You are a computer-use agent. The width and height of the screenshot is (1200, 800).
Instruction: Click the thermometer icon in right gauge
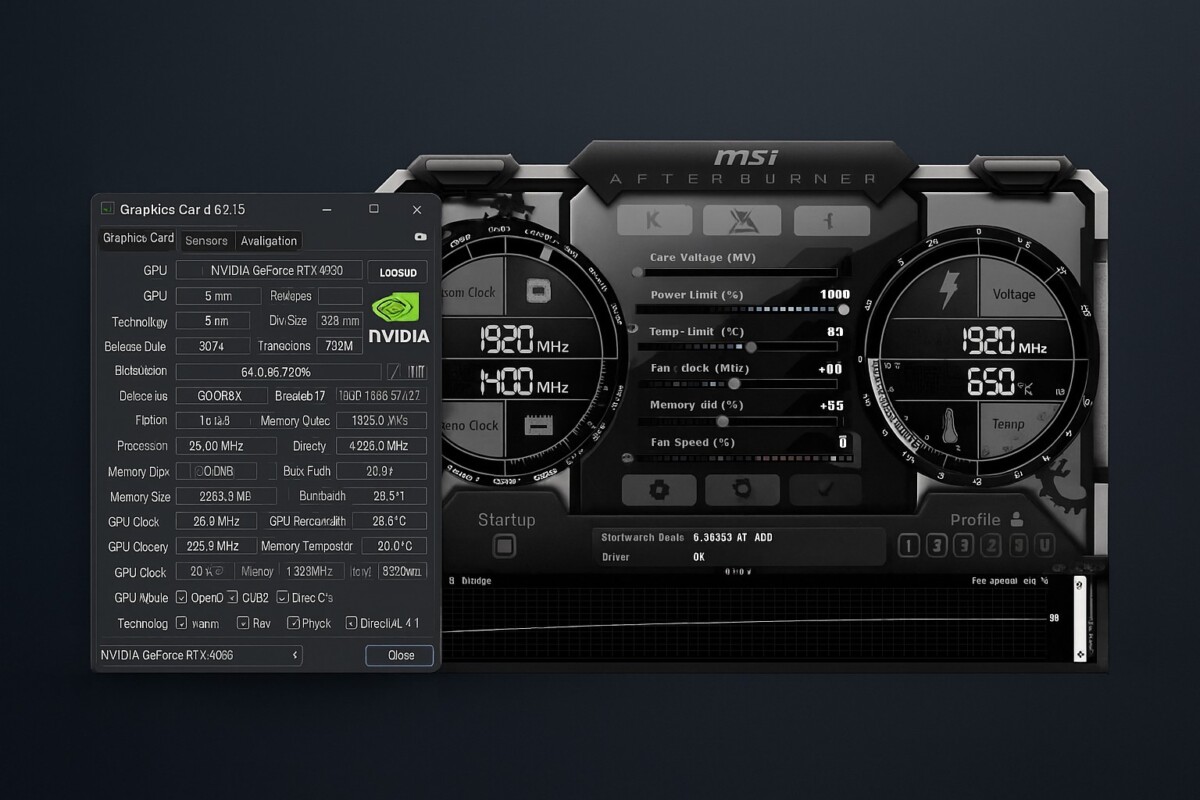point(950,426)
